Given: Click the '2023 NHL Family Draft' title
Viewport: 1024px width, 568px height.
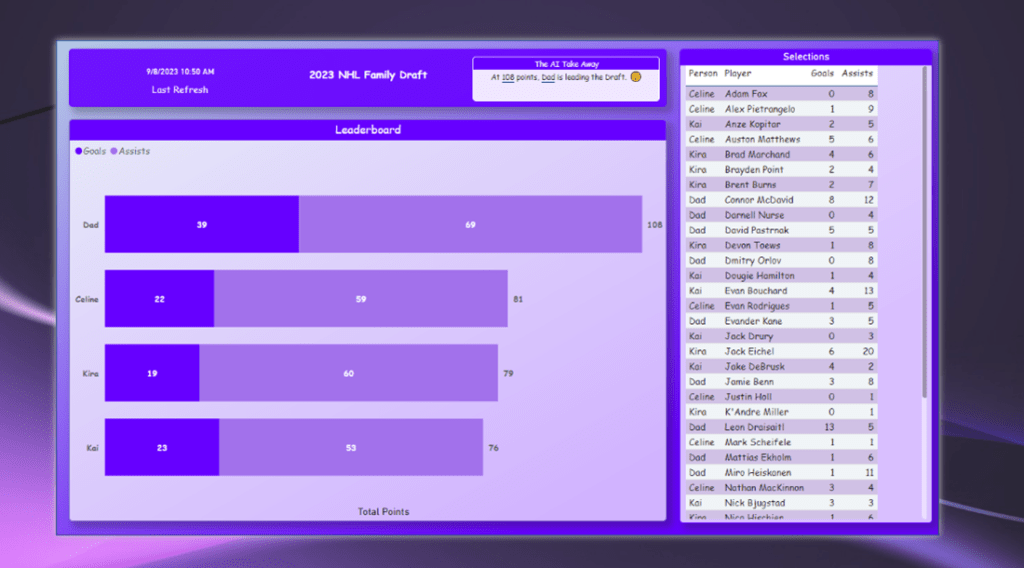Looking at the screenshot, I should point(368,75).
